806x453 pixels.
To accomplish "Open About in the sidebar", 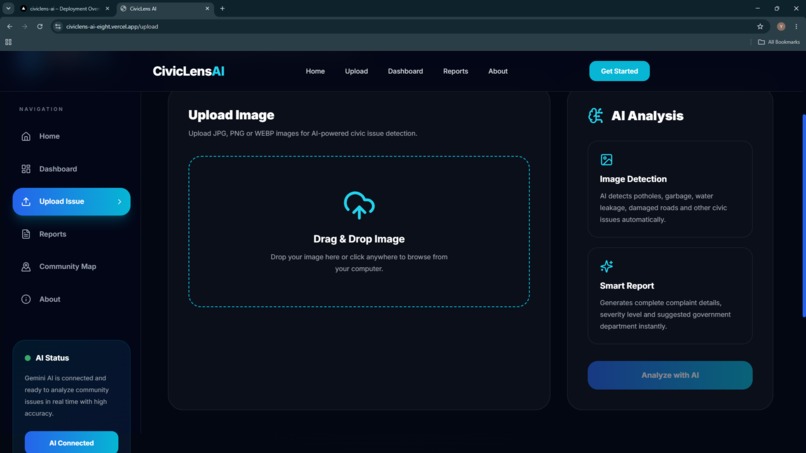I will pyautogui.click(x=71, y=299).
